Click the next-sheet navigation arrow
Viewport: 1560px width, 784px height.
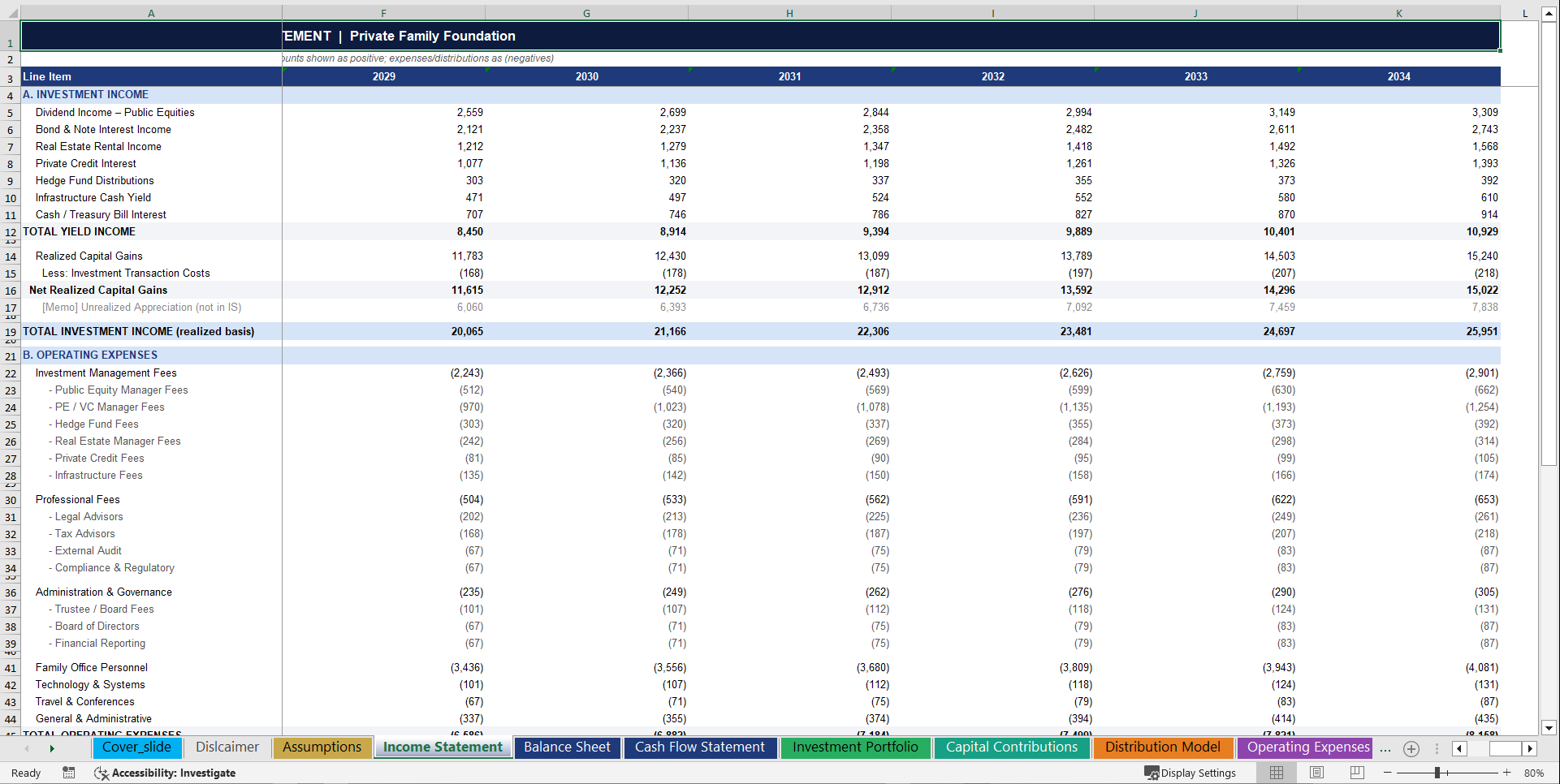52,747
